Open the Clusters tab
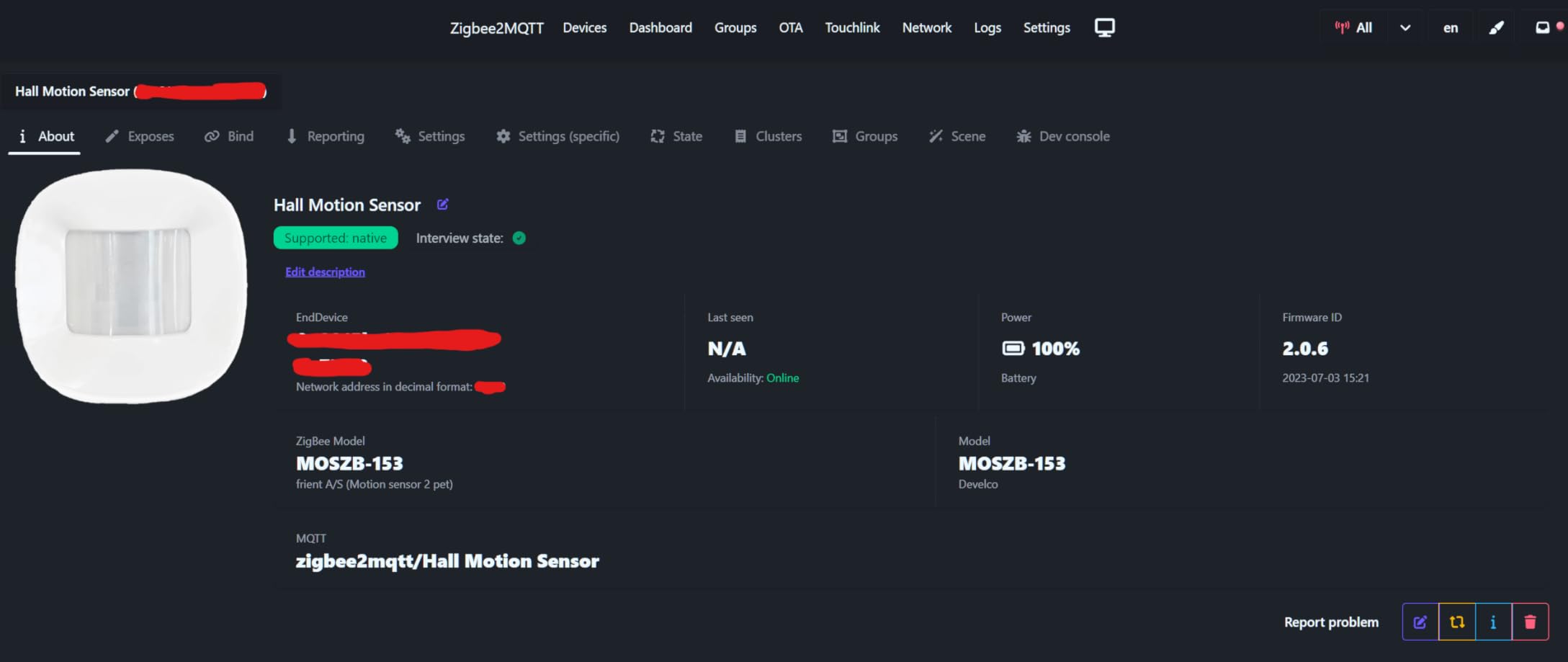The width and height of the screenshot is (1568, 662). [x=768, y=136]
